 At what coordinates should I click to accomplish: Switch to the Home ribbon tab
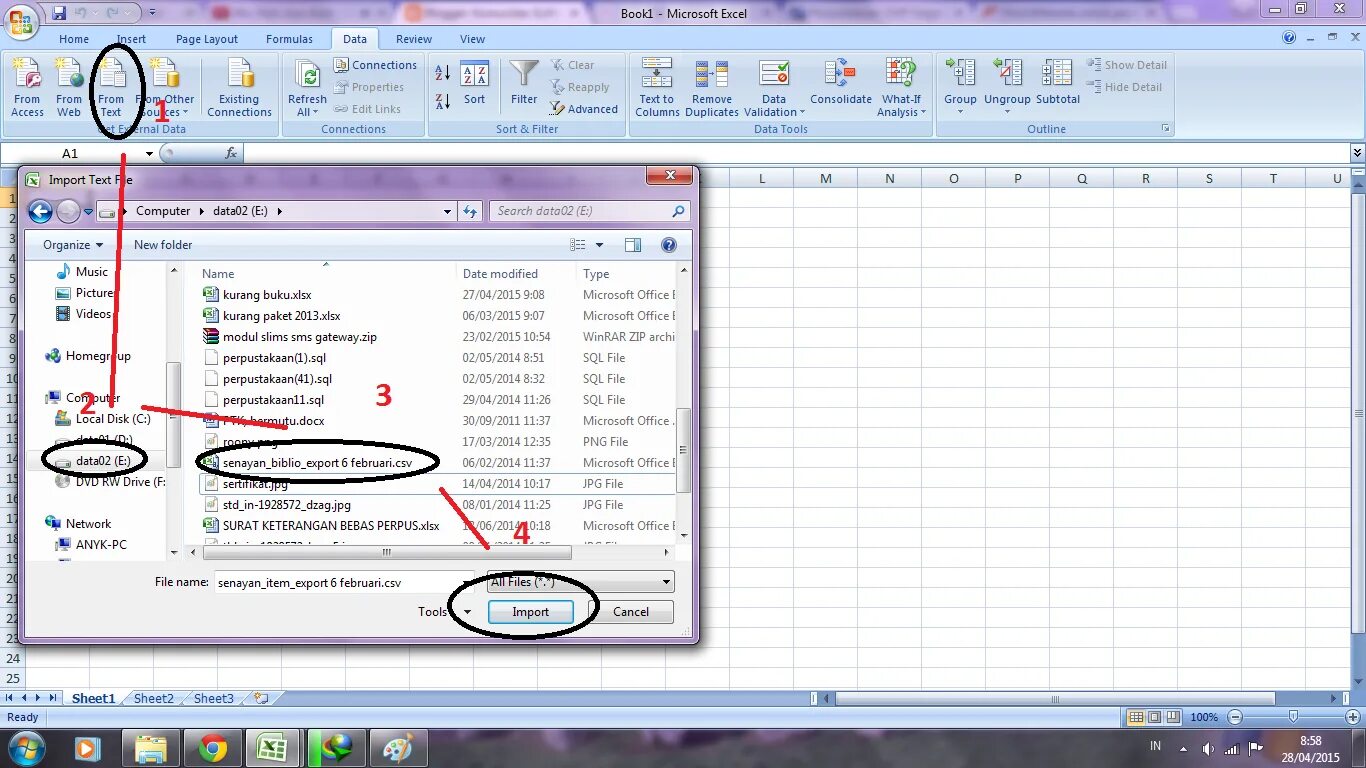click(74, 39)
